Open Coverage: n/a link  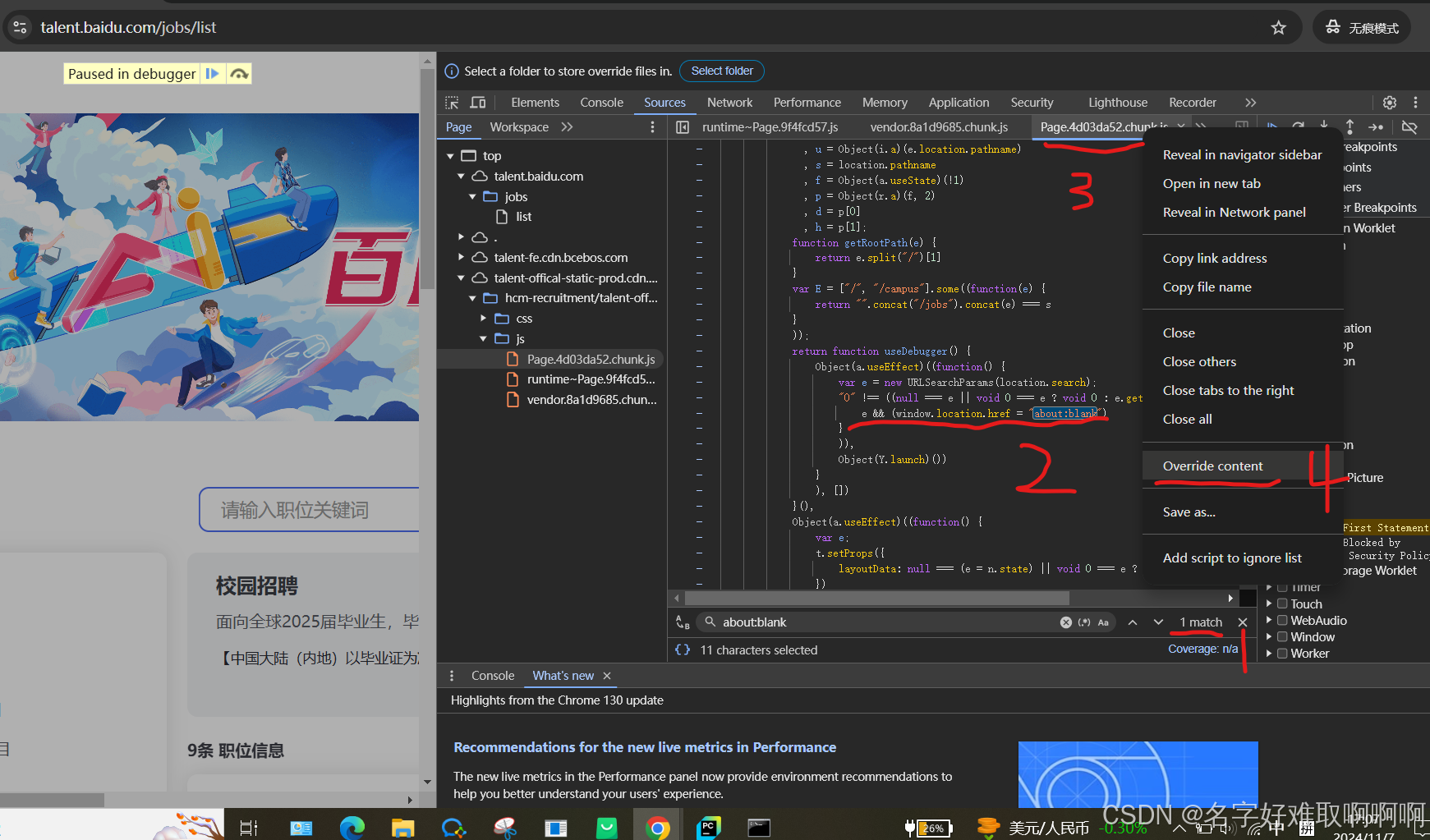tap(1202, 649)
